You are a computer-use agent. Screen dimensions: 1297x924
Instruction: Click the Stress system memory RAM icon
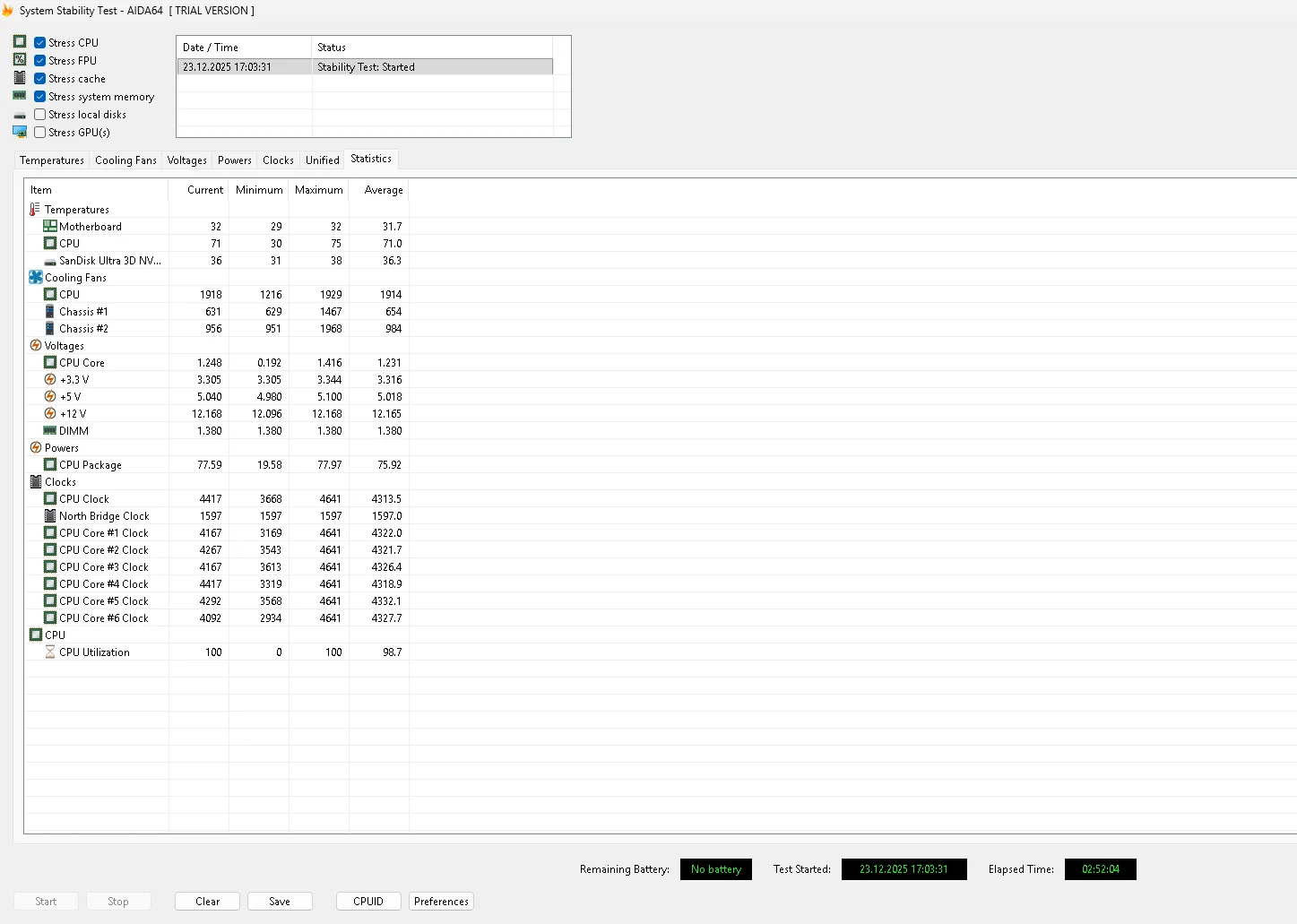20,96
